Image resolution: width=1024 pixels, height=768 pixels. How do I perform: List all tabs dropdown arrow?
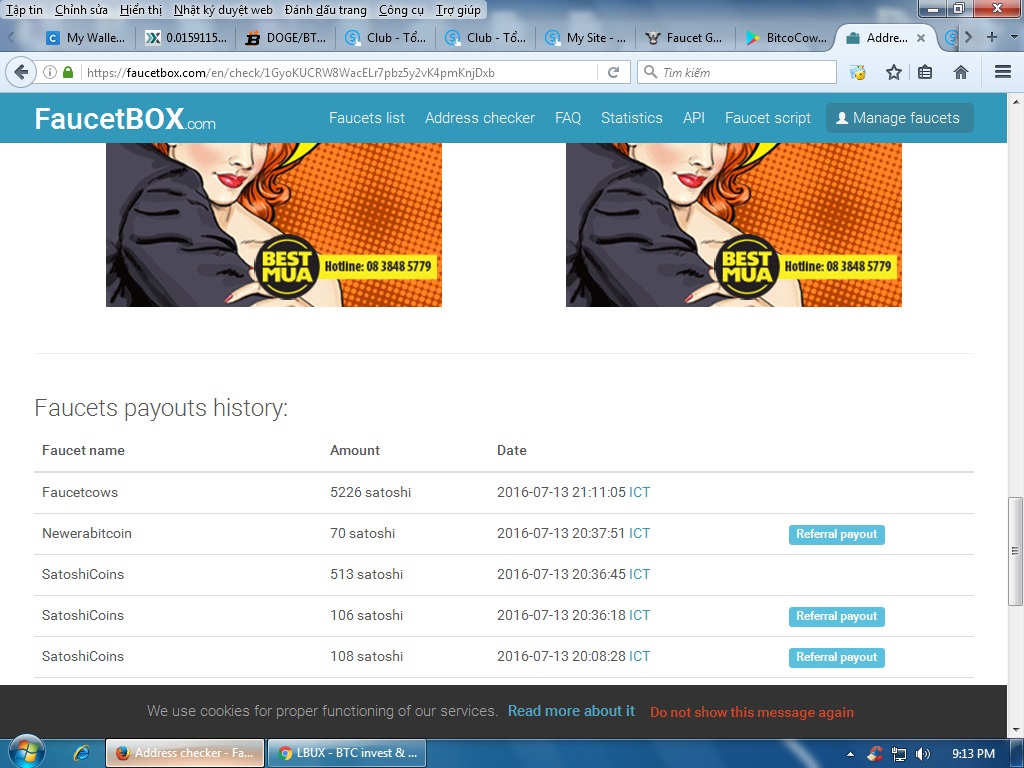click(x=1014, y=37)
